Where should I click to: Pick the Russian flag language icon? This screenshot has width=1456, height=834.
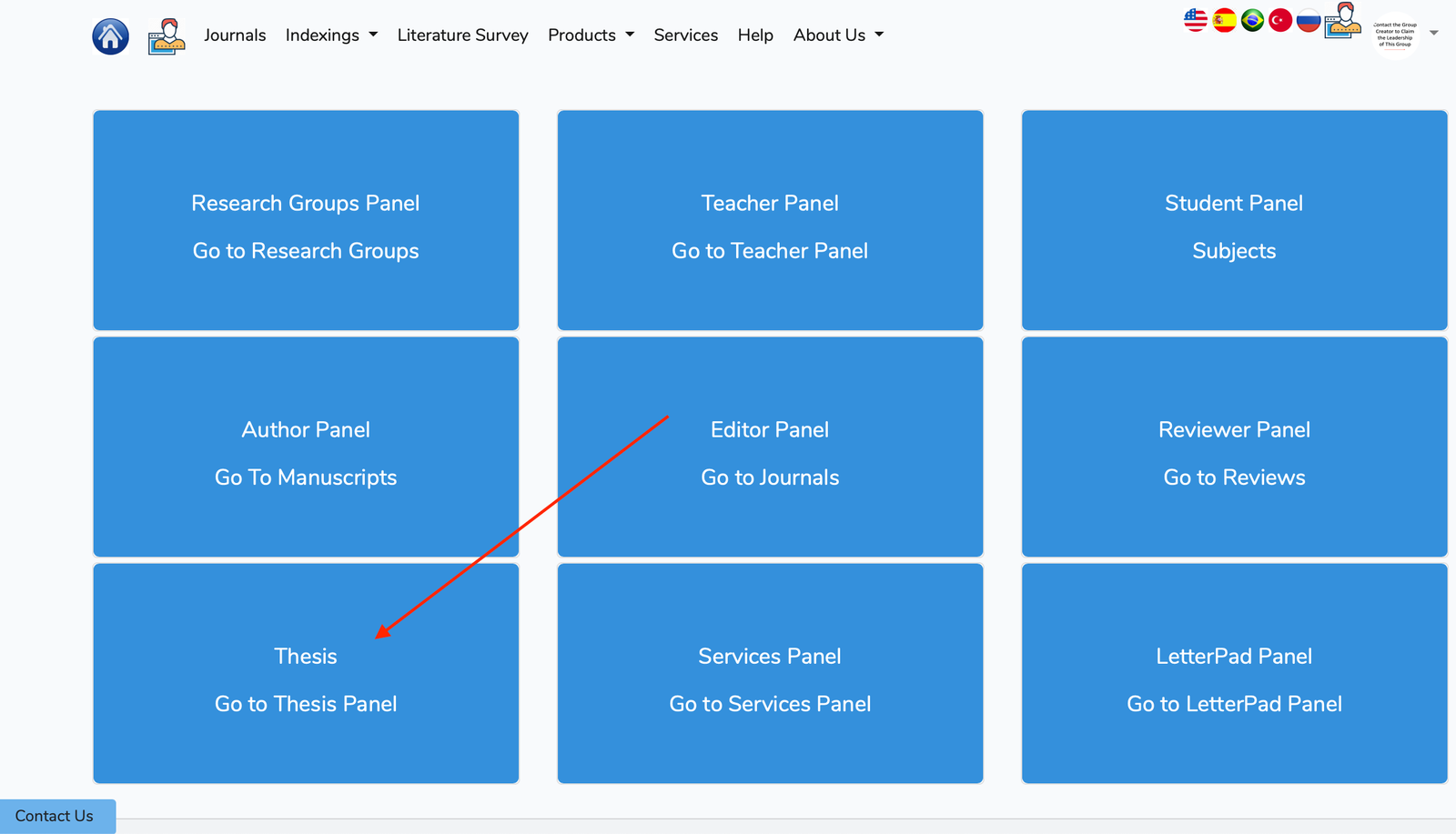pos(1309,20)
